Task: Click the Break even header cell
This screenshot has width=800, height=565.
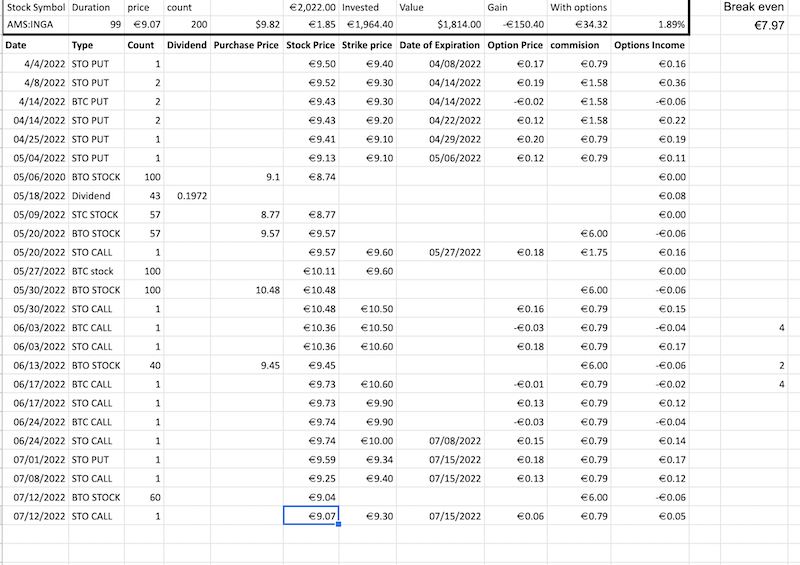Action: pyautogui.click(x=755, y=7)
